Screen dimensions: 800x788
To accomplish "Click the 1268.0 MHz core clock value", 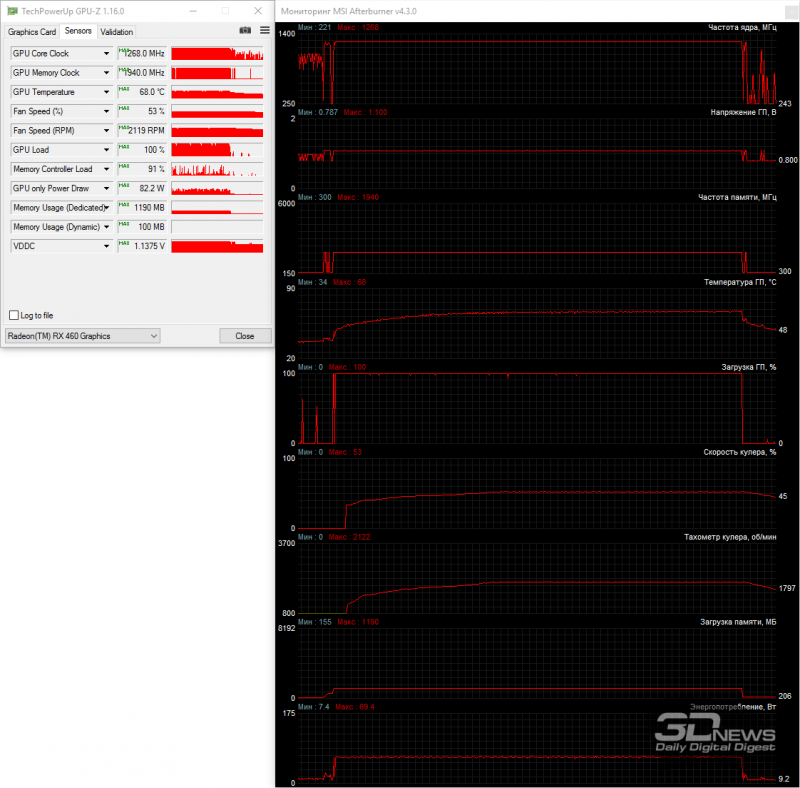I will [x=142, y=53].
